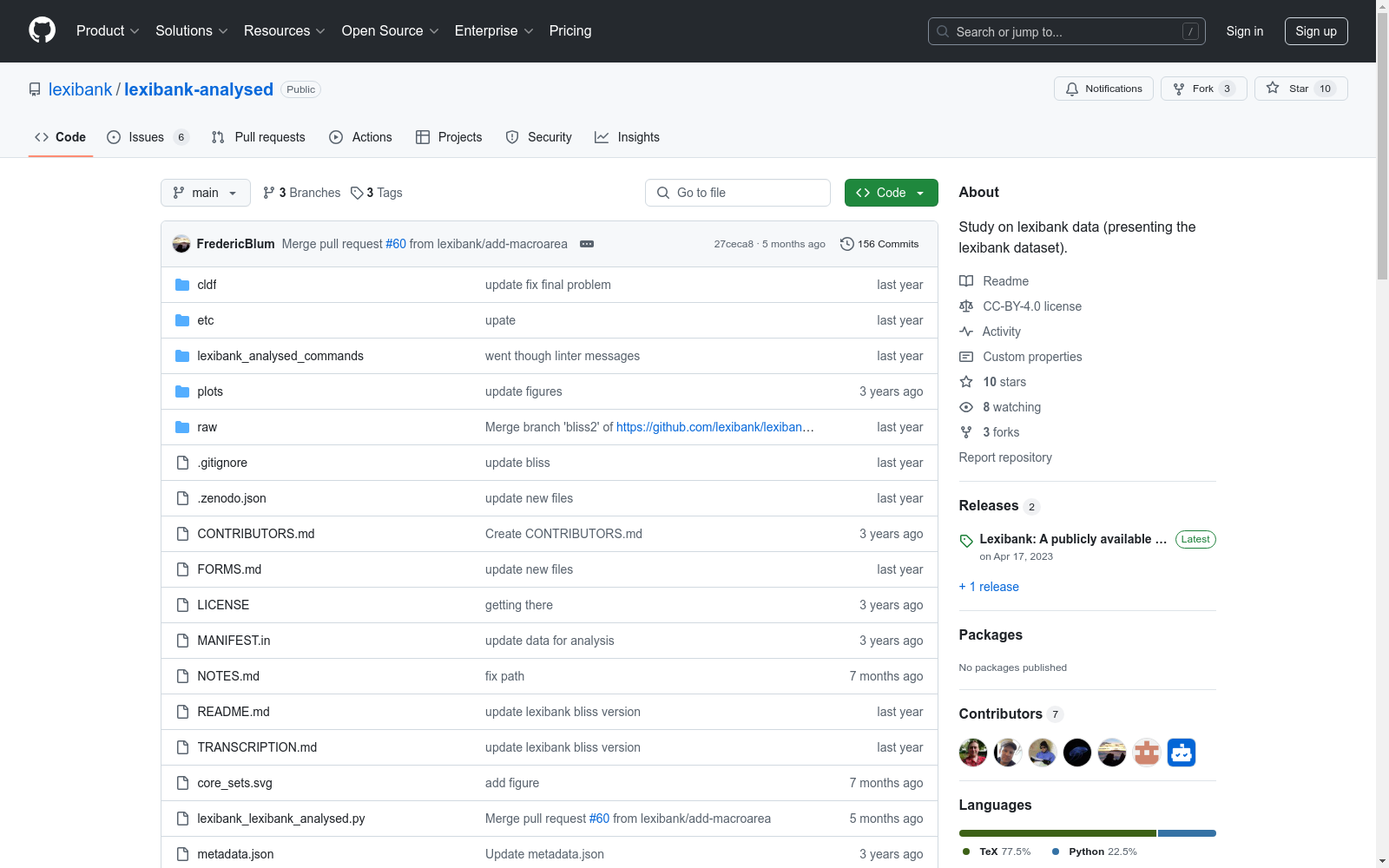This screenshot has width=1389, height=868.
Task: Click Report repository link
Action: click(x=1005, y=457)
